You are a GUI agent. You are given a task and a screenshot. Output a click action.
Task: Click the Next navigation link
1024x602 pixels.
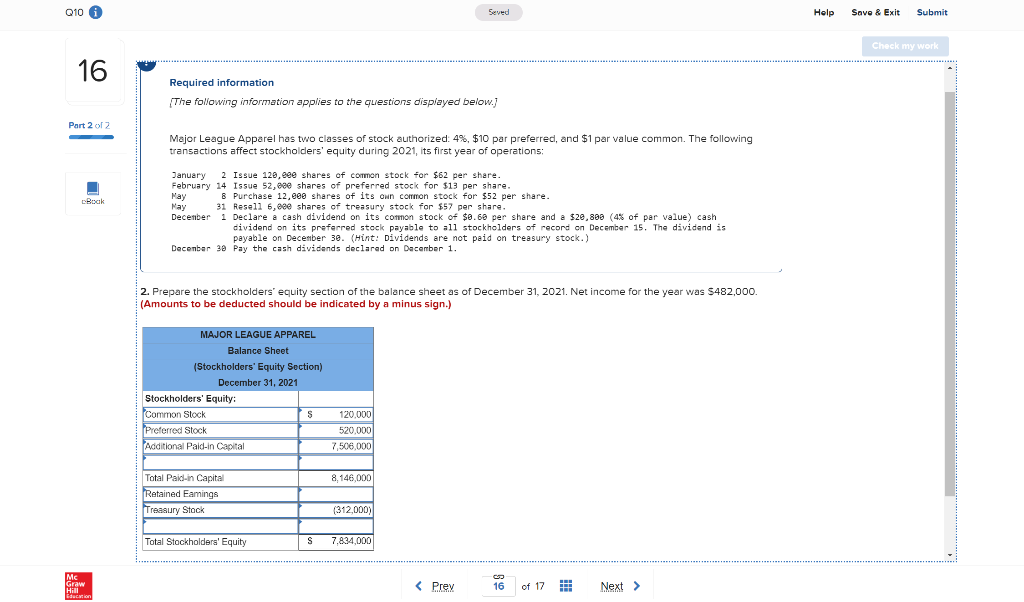[612, 586]
